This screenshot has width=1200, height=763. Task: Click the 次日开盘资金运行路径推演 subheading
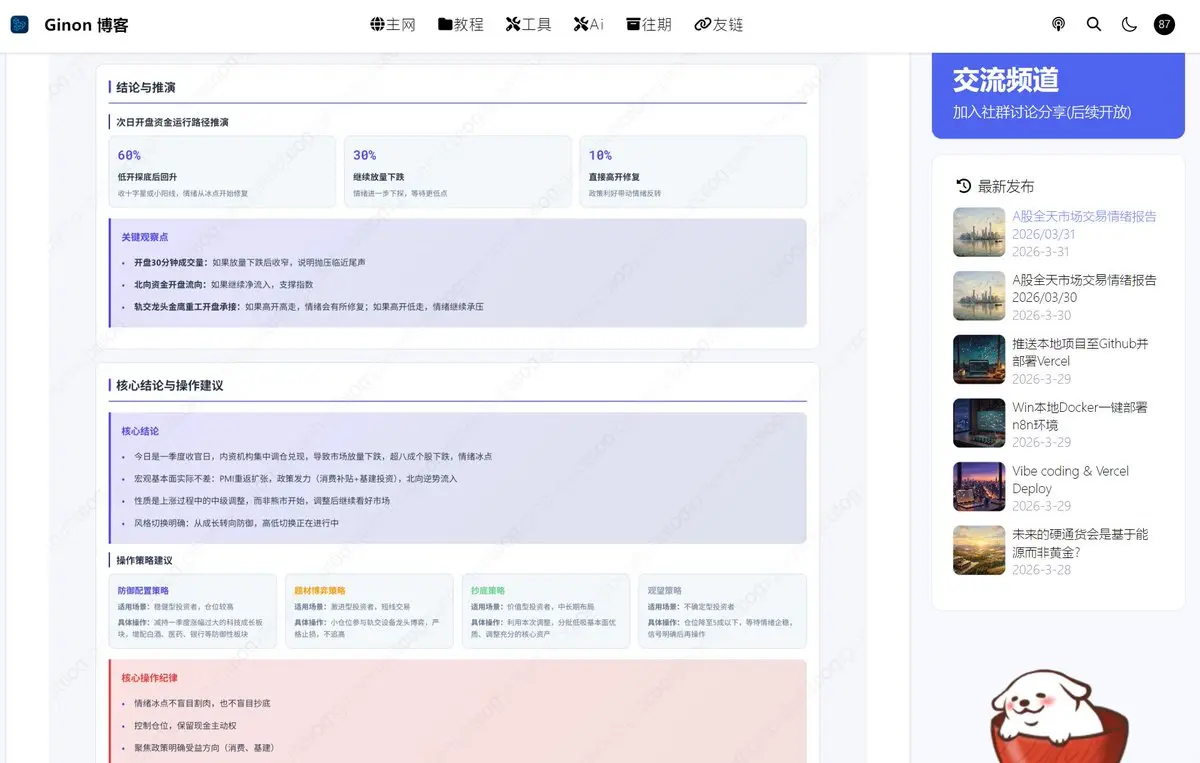click(172, 122)
